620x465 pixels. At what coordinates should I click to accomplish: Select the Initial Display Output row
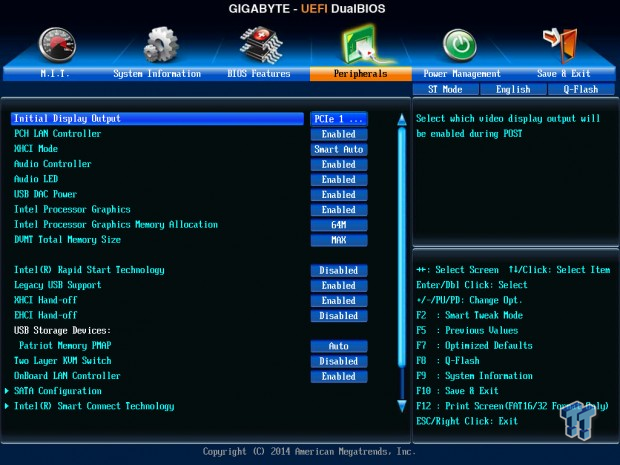point(157,119)
